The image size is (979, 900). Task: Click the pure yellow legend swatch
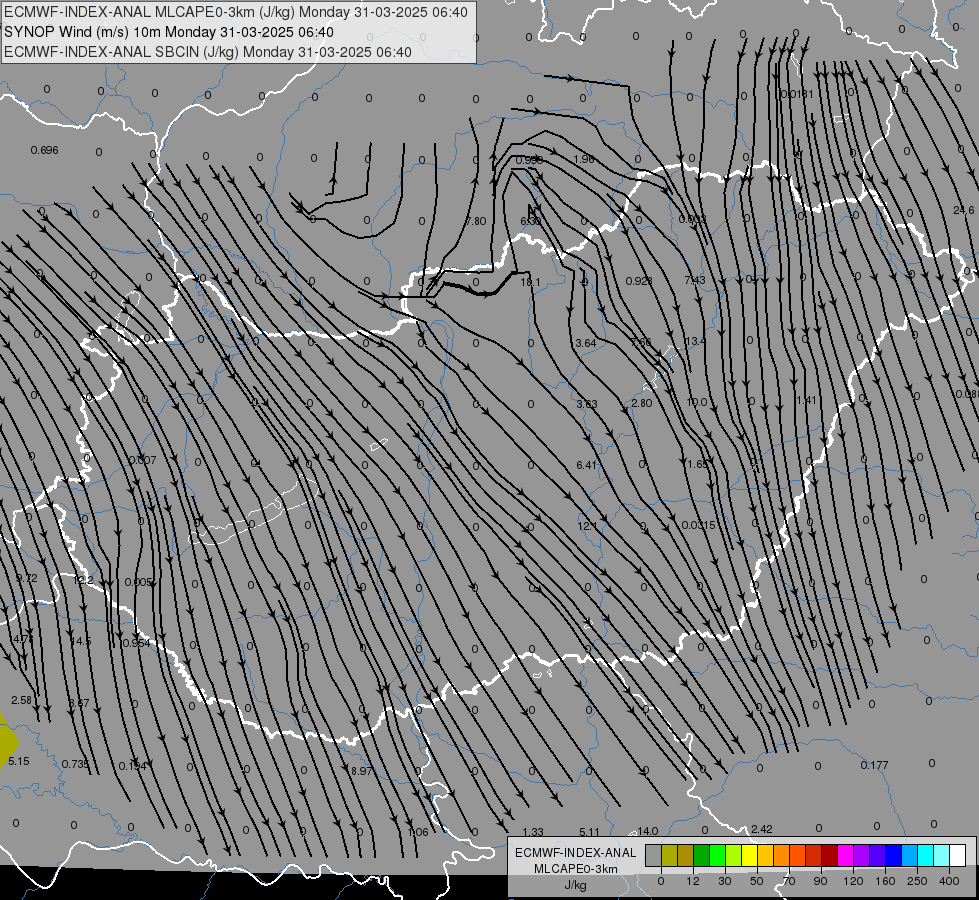(x=749, y=855)
